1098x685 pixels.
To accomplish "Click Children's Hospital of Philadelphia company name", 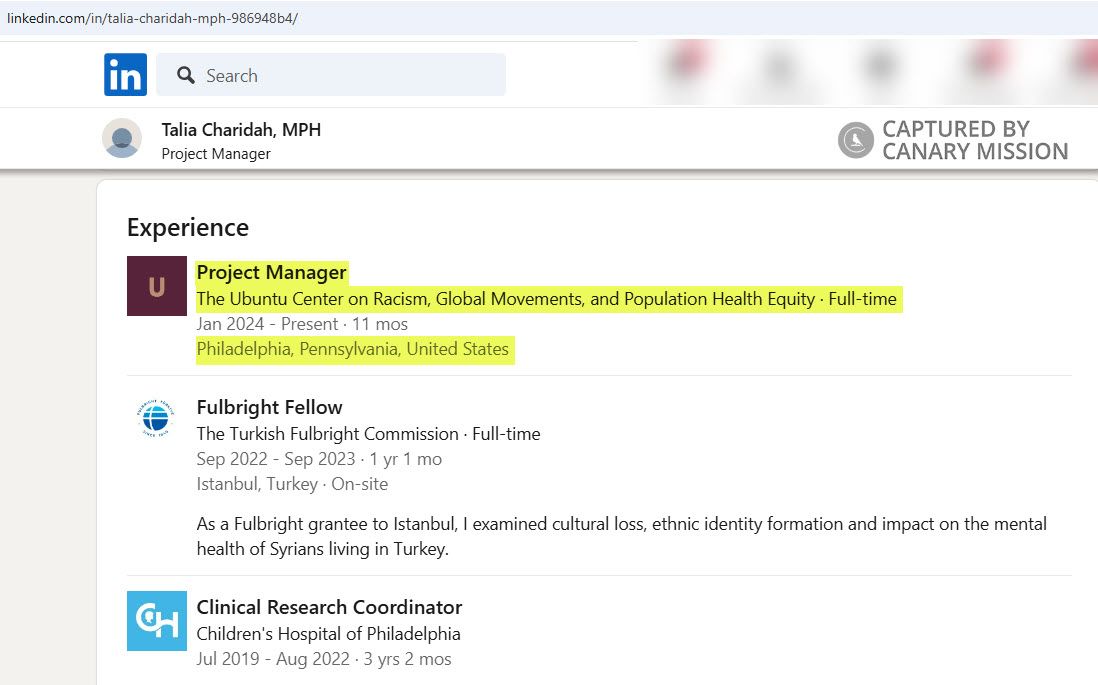I will pos(328,633).
